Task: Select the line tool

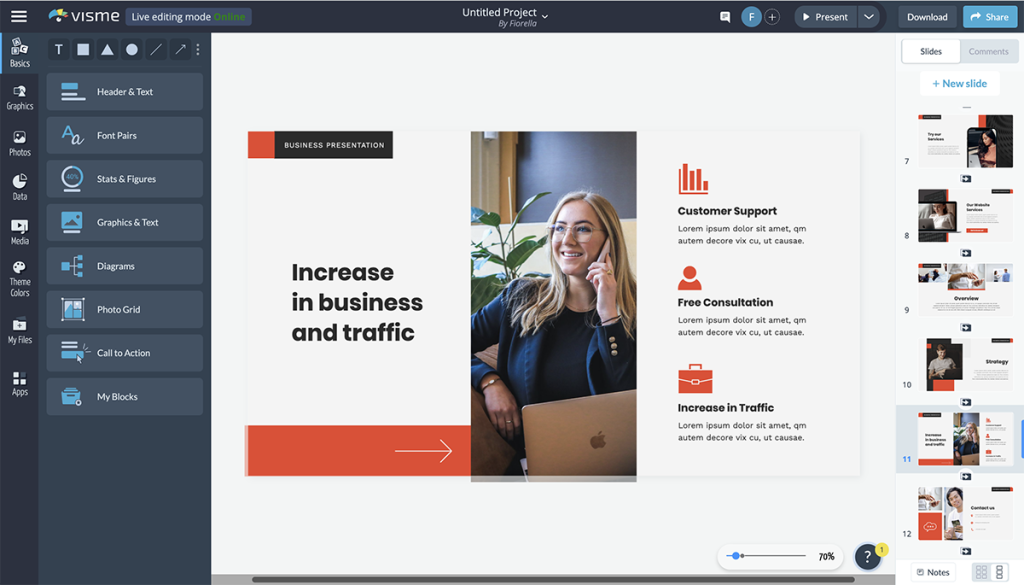Action: point(156,49)
